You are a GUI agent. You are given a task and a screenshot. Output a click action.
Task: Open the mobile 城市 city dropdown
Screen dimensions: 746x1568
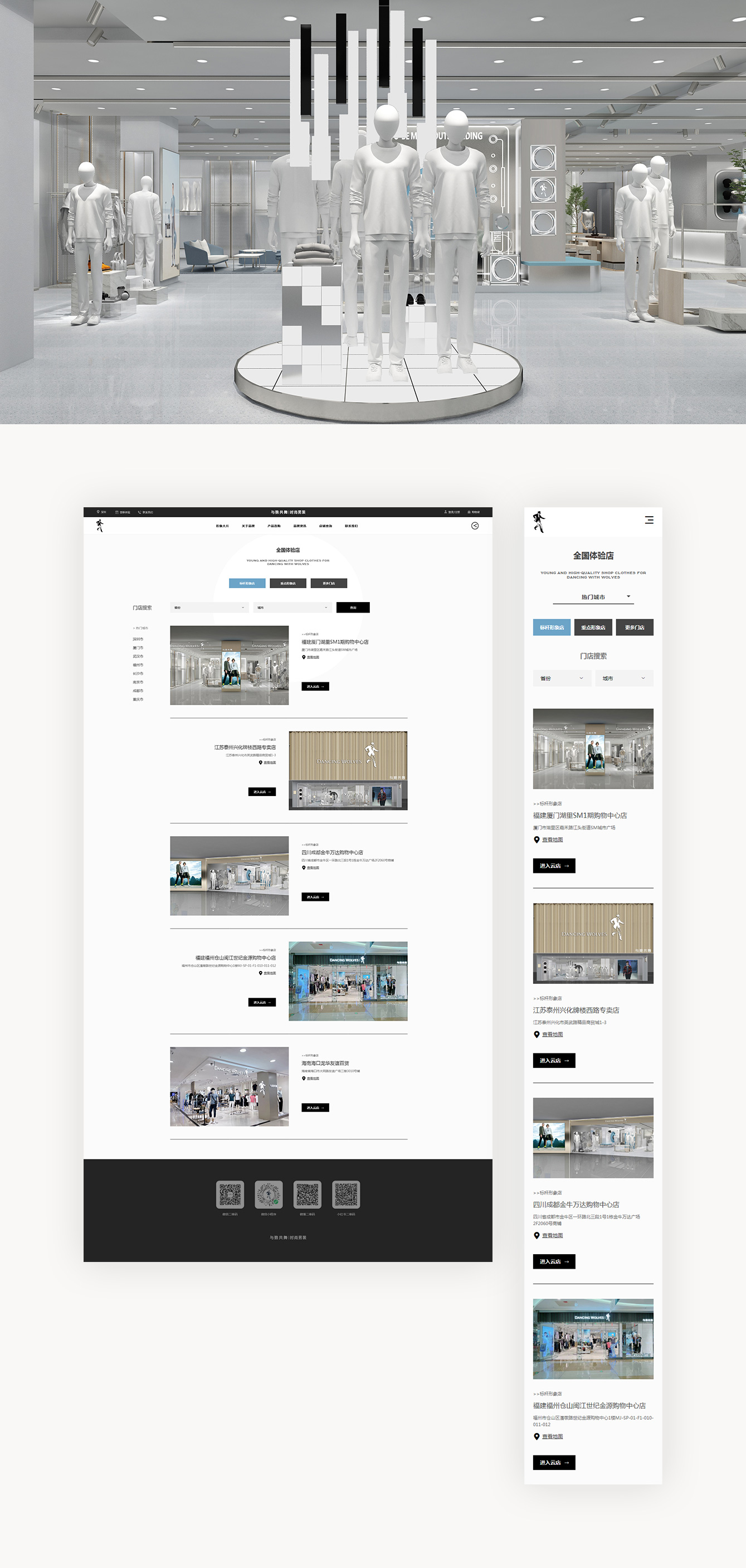[x=625, y=678]
